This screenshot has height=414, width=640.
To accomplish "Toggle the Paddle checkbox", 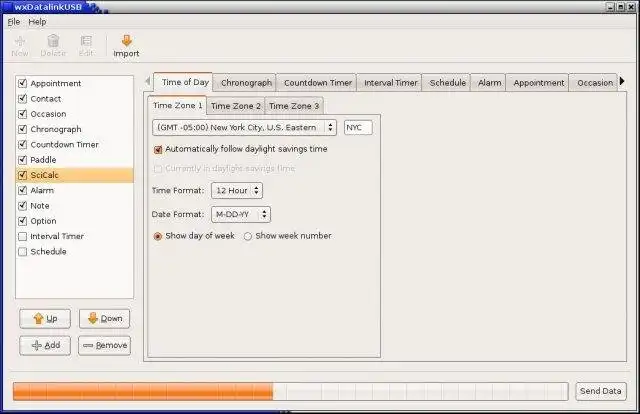I will [x=22, y=160].
